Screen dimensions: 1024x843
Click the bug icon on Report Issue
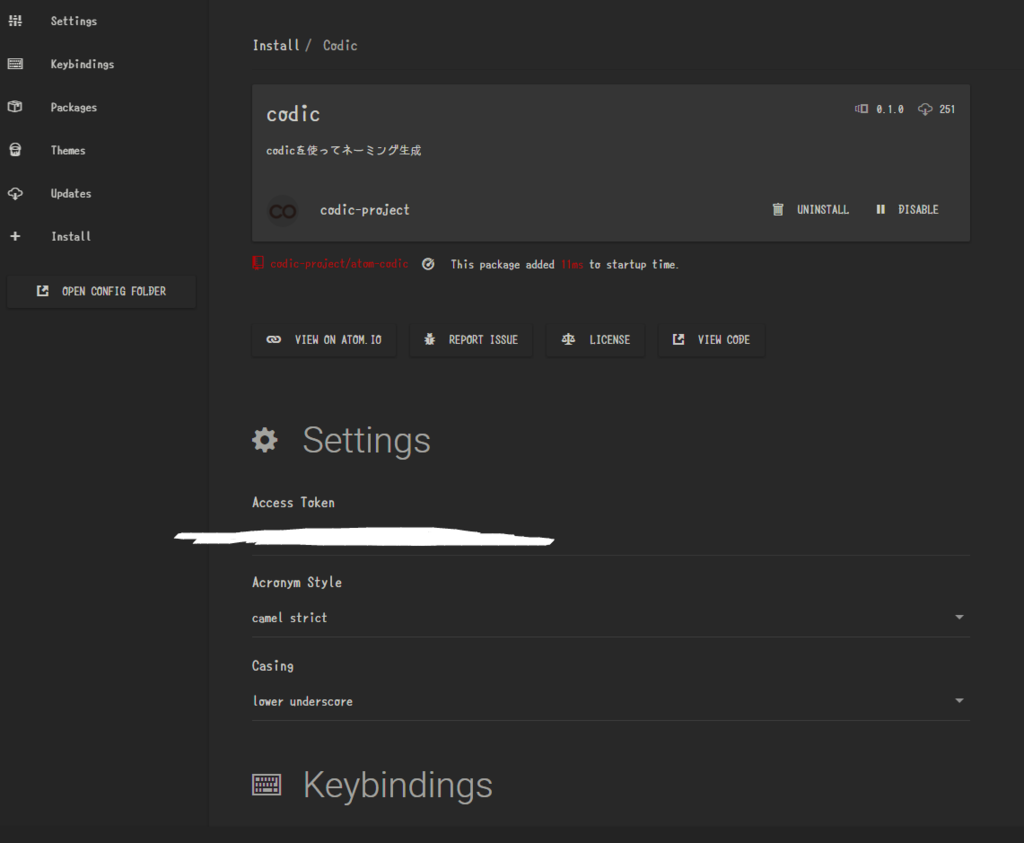tap(429, 339)
